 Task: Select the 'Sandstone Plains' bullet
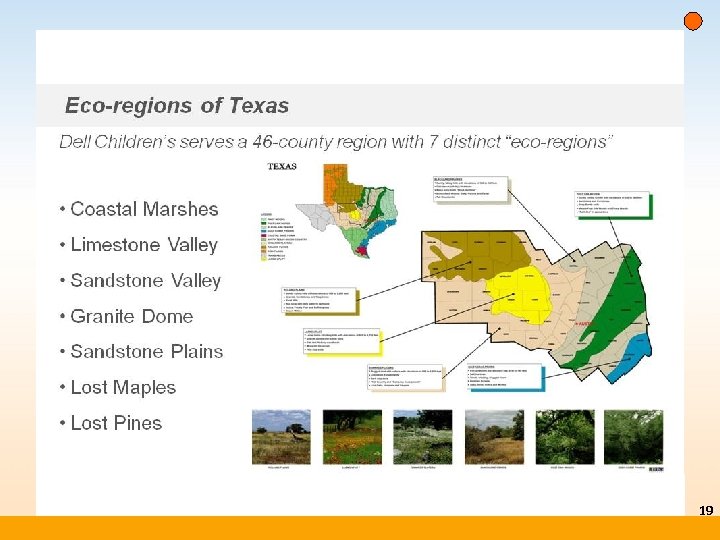click(141, 352)
